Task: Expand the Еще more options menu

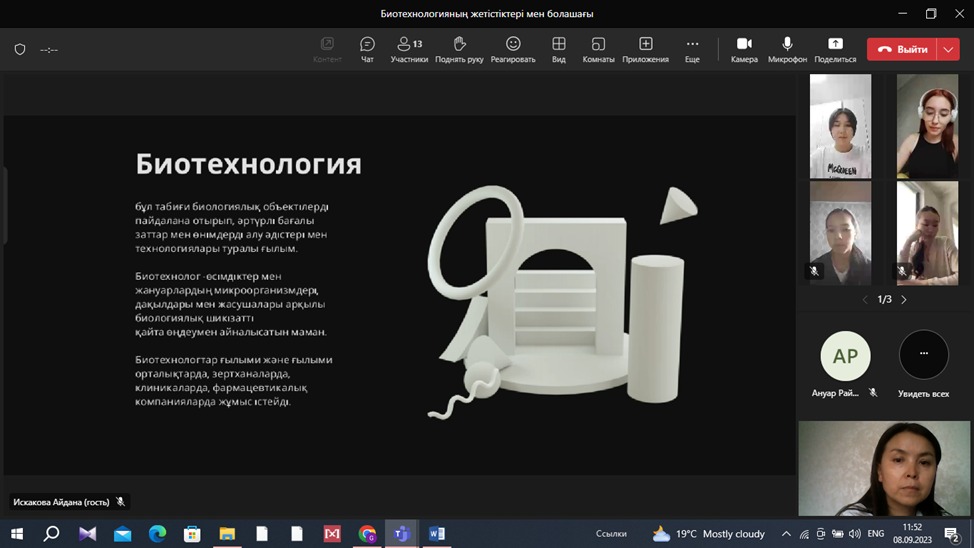Action: [692, 49]
